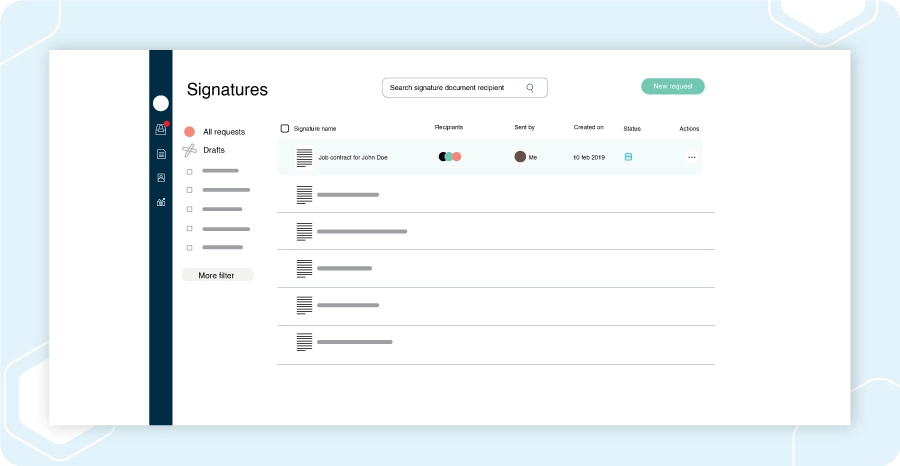This screenshot has height=466, width=900.
Task: Click the recipient avatars in Job contract row
Action: click(450, 157)
